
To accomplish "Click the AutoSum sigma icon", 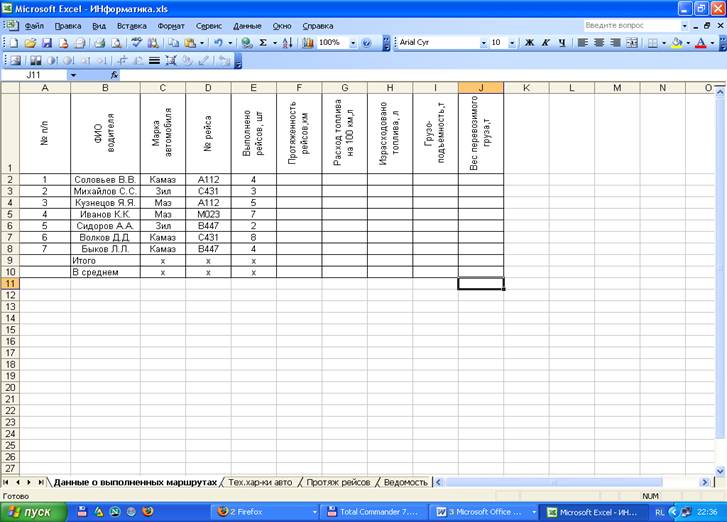I will click(x=264, y=43).
